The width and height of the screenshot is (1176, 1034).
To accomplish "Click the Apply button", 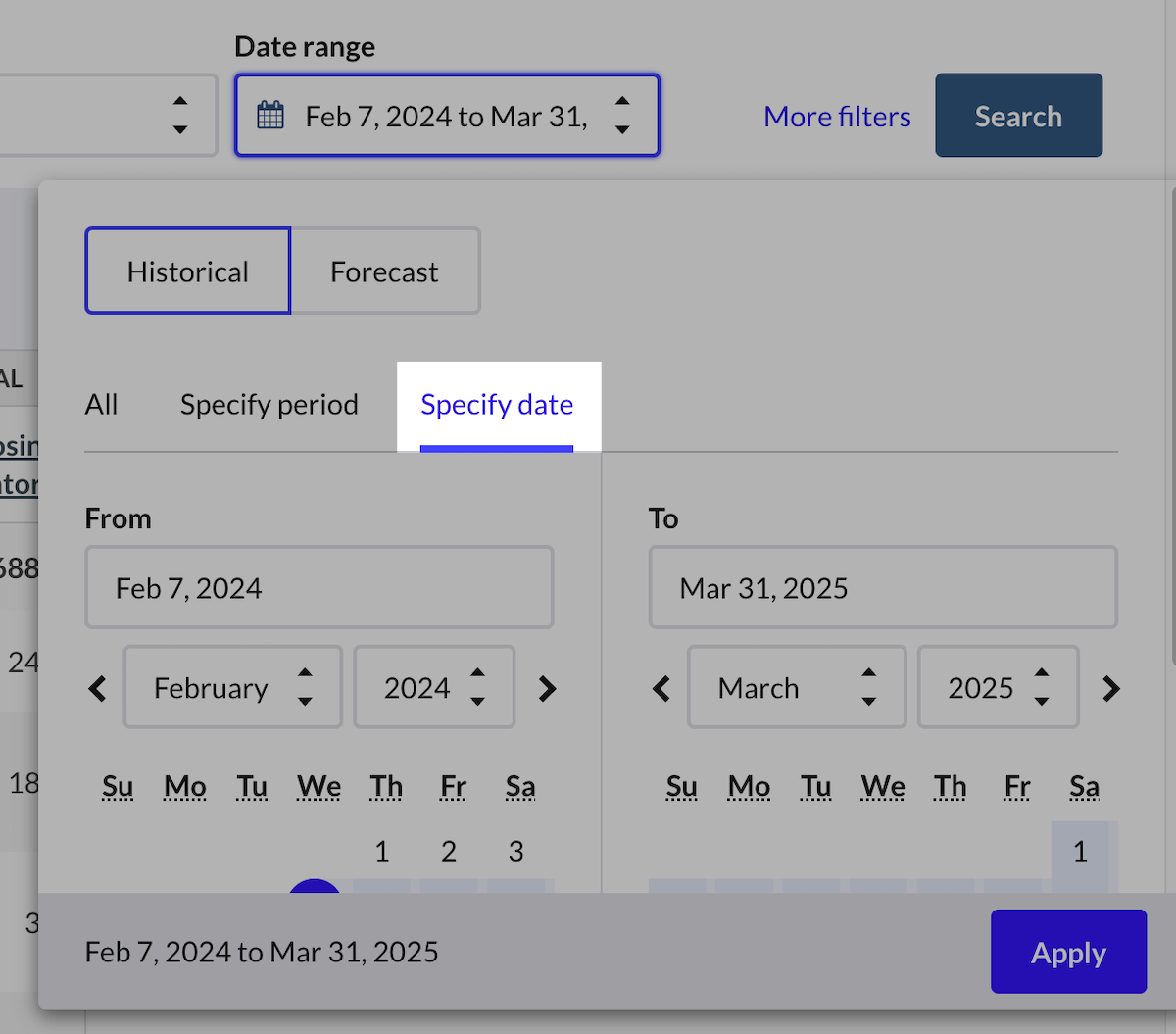I will point(1068,953).
